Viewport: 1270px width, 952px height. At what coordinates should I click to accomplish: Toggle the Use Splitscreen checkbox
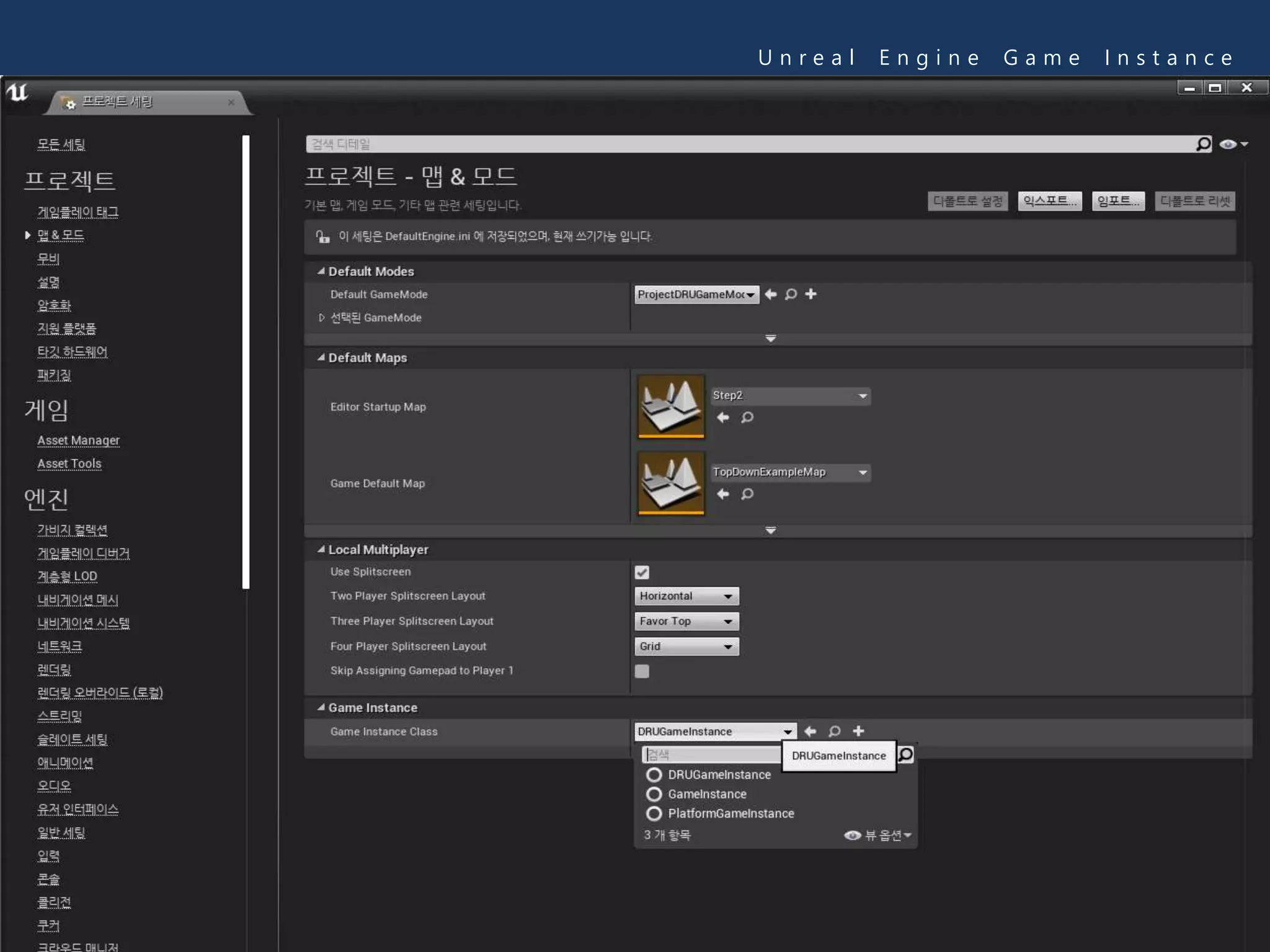coord(642,572)
